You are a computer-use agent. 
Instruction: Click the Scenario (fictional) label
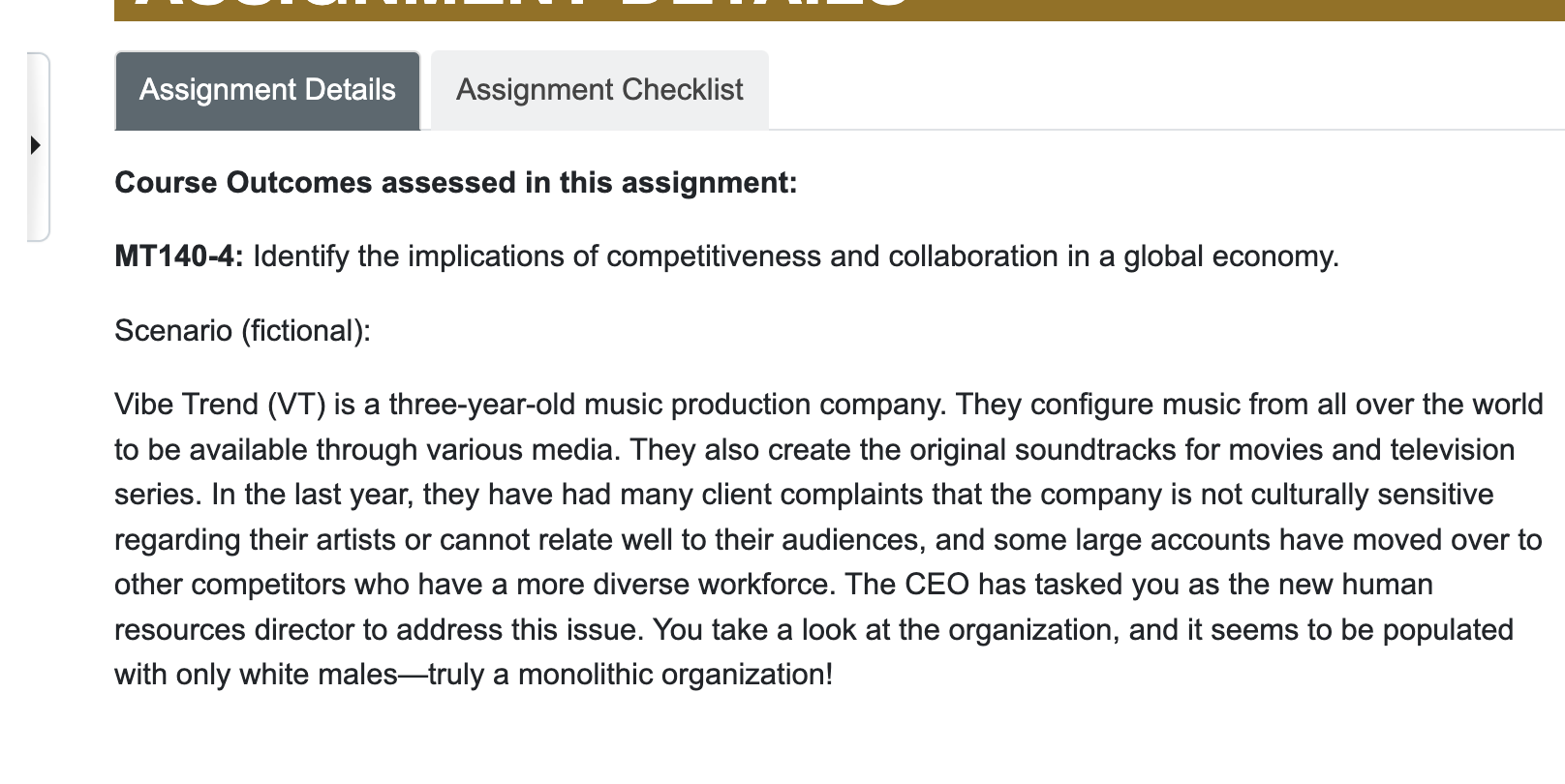point(245,330)
